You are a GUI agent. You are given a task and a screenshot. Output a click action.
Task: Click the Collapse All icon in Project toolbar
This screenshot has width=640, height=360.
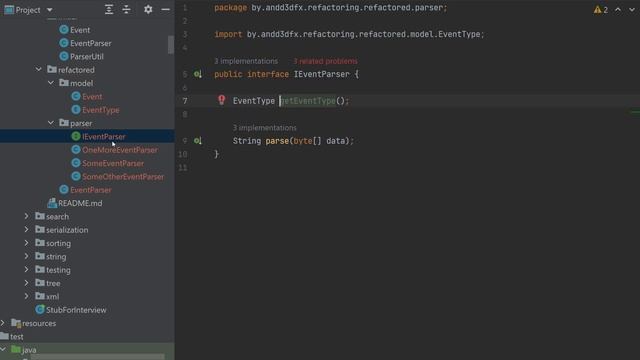[127, 9]
